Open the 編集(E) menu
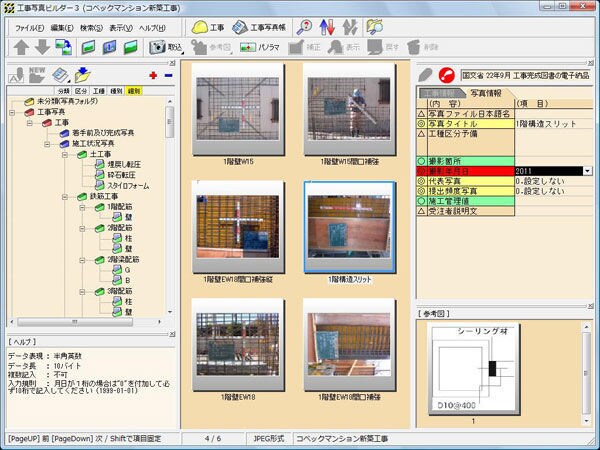This screenshot has width=600, height=450. (x=62, y=28)
